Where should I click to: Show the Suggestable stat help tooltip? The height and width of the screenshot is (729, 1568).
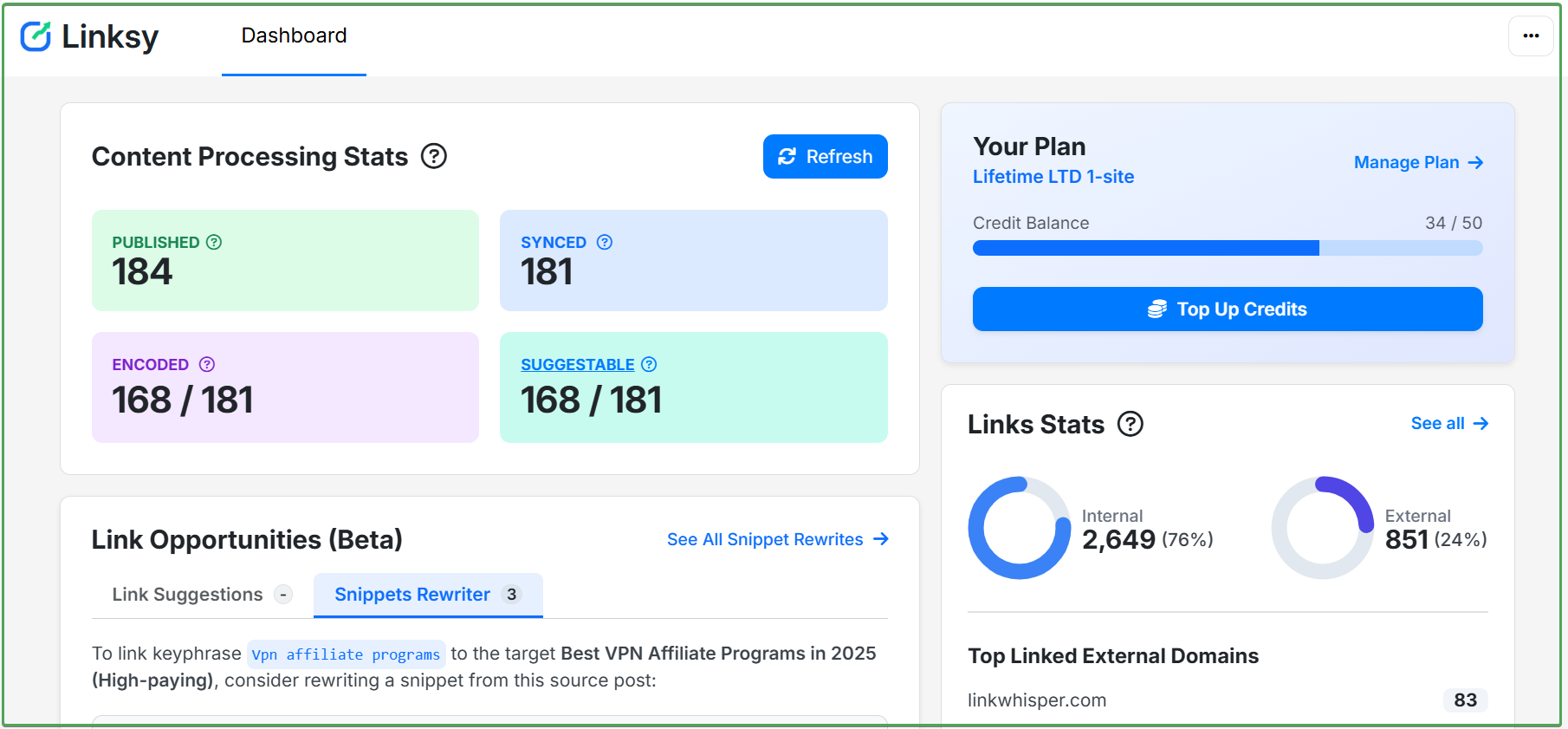click(x=649, y=364)
